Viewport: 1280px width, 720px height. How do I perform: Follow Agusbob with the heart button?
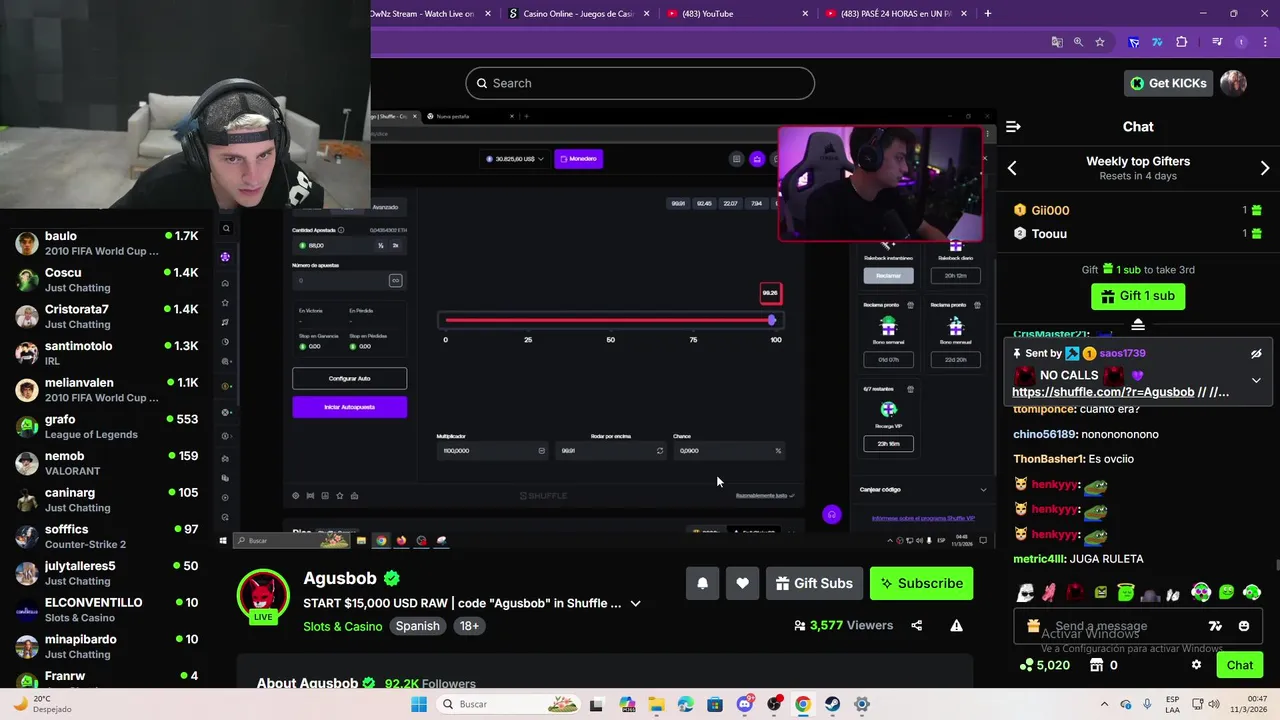click(x=742, y=584)
